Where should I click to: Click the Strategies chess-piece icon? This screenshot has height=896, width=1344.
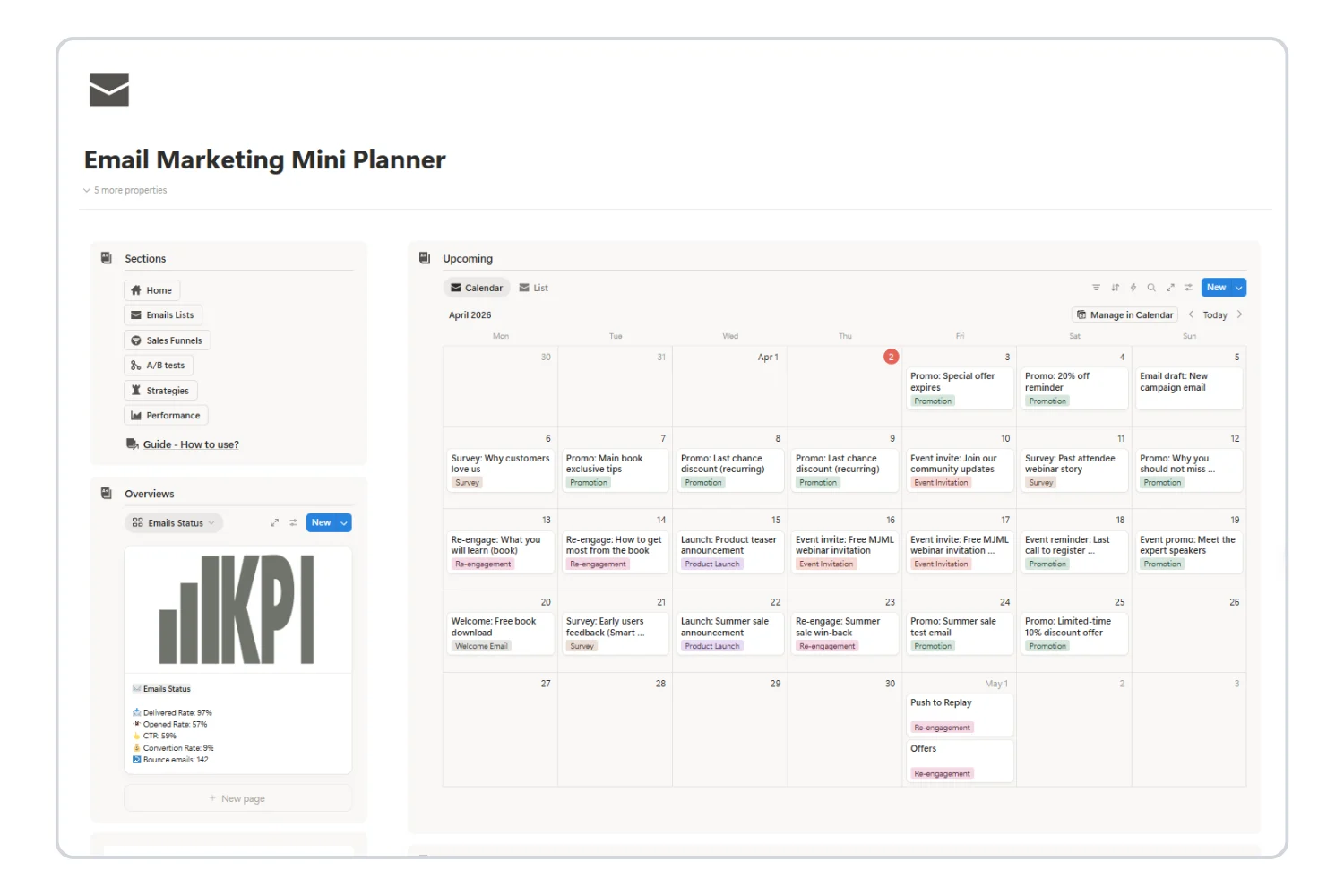pyautogui.click(x=138, y=390)
